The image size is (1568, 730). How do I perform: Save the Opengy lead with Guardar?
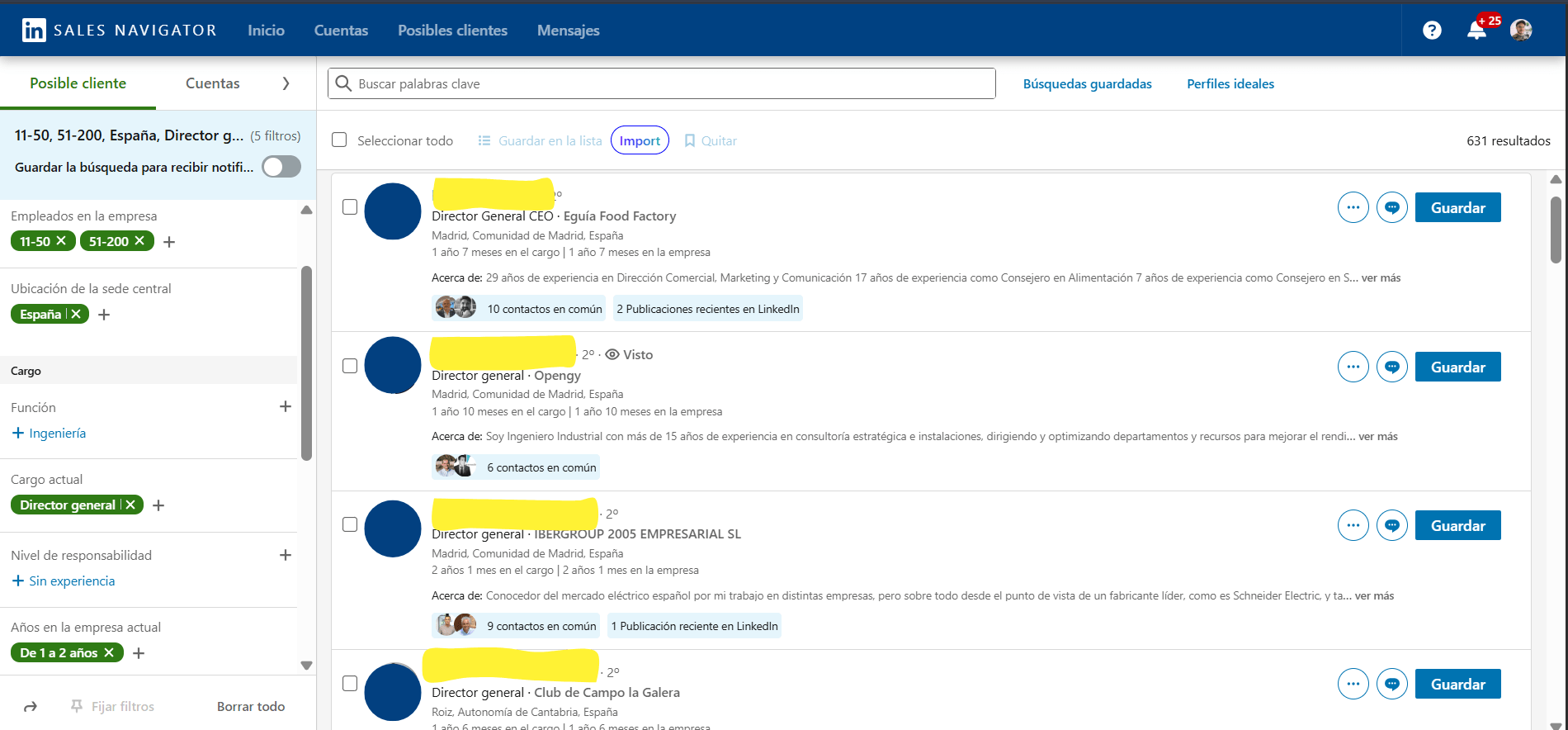coord(1457,367)
